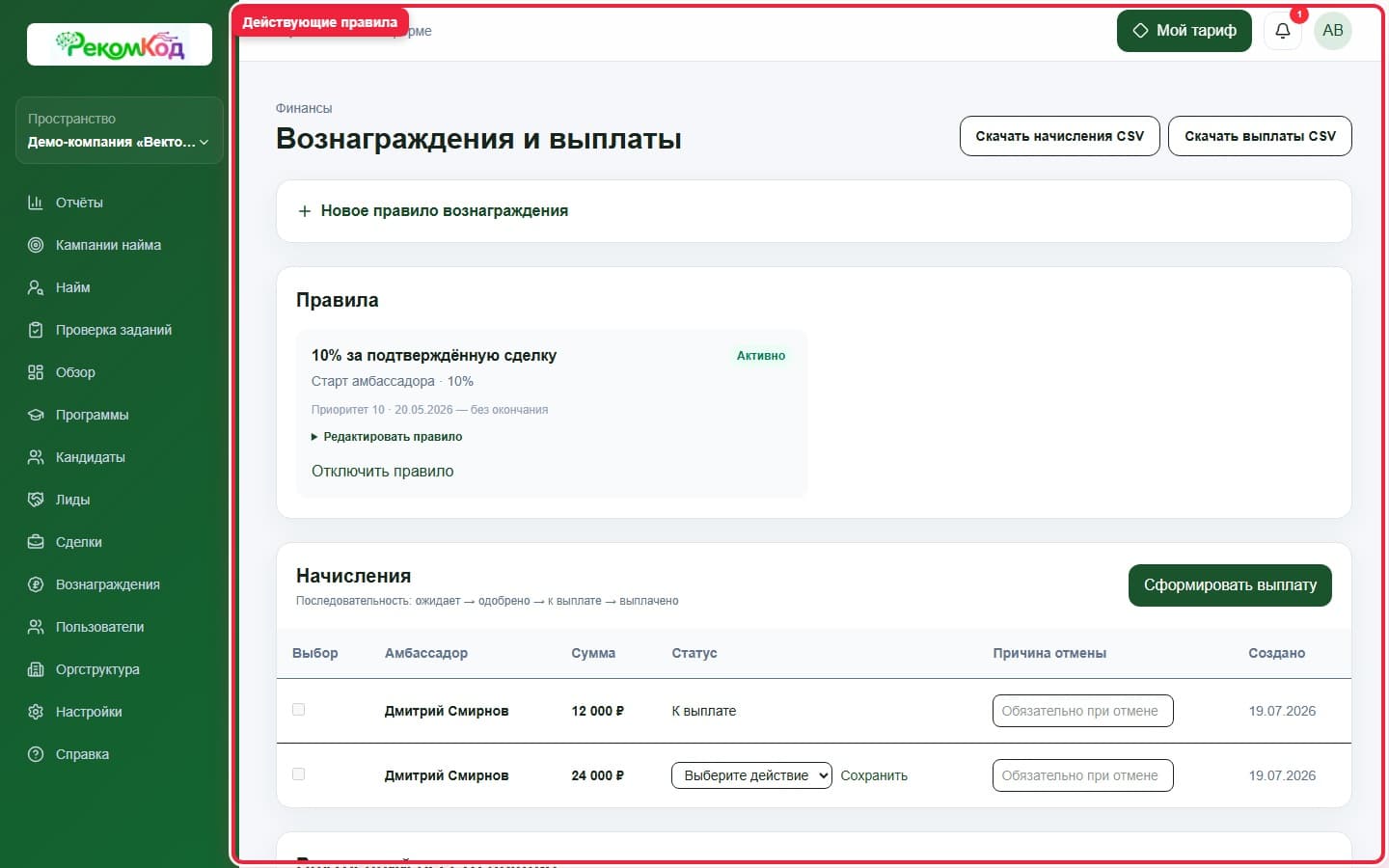Click the Справка question mark icon
This screenshot has height=868, width=1389.
point(36,754)
